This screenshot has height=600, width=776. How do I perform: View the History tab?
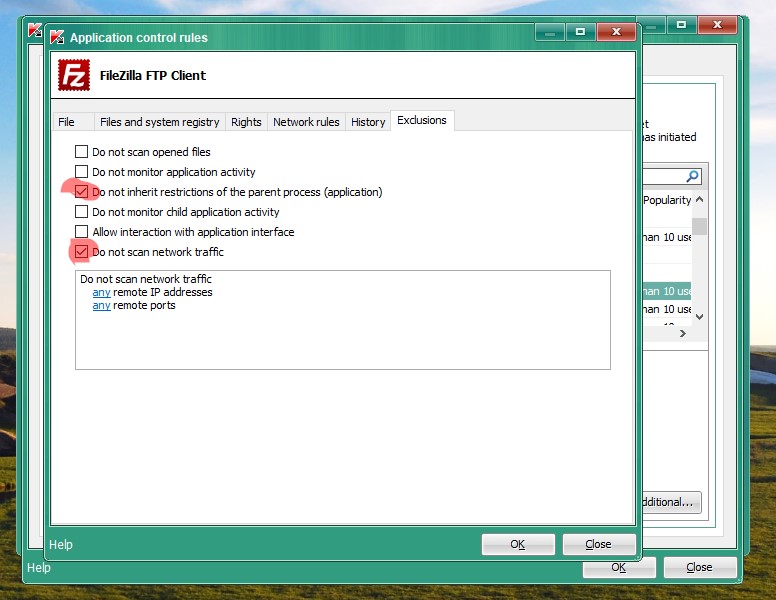pos(368,122)
